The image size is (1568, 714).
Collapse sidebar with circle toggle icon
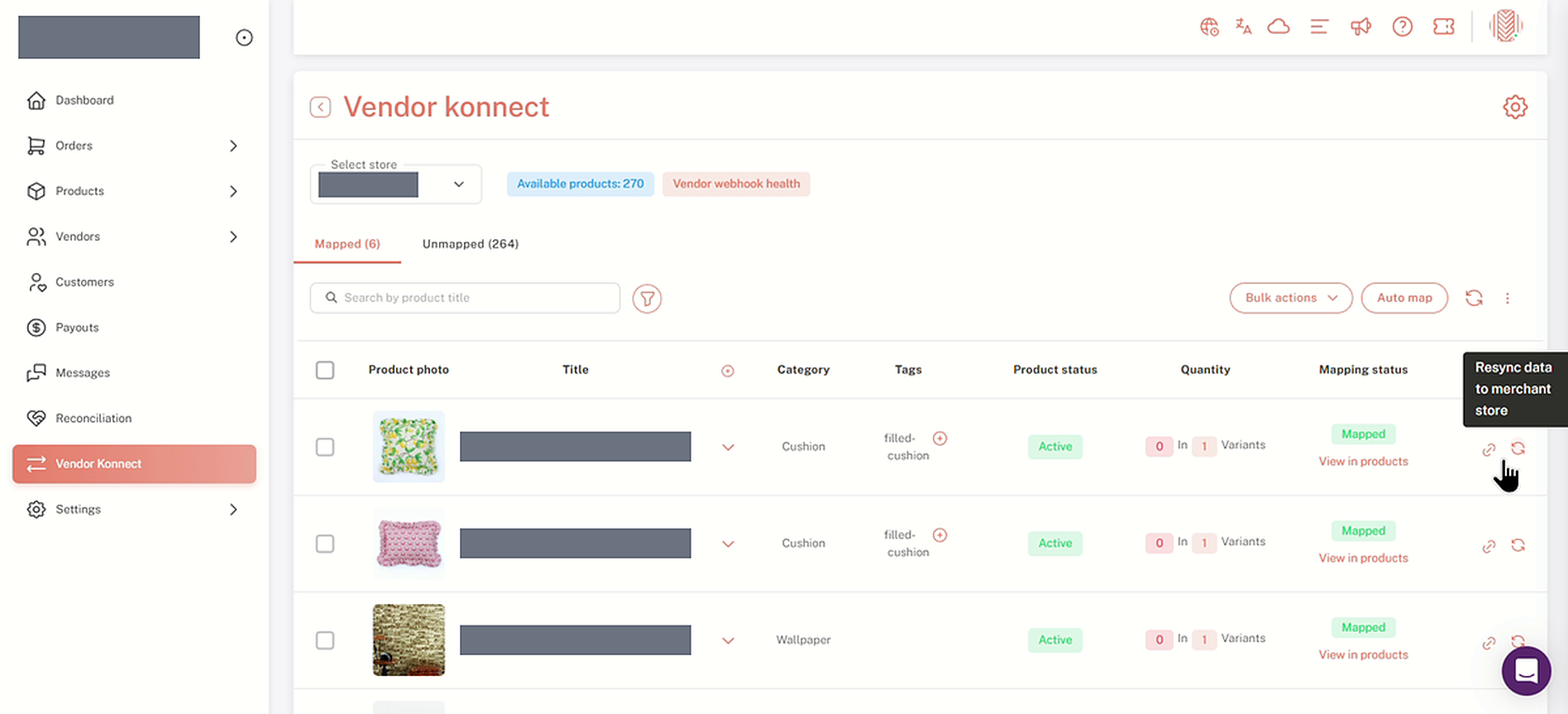coord(244,37)
